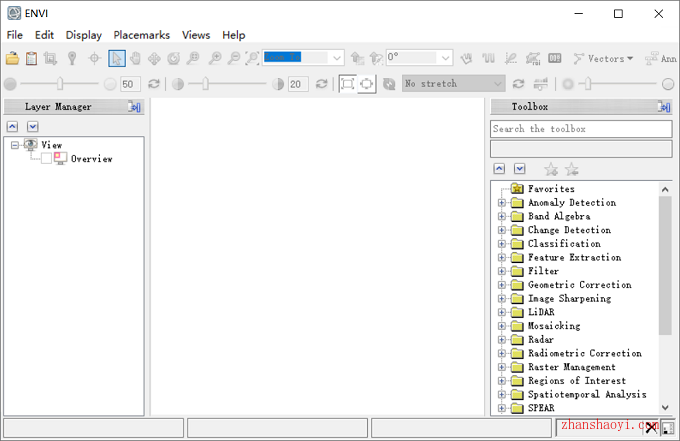Reset contrast with its refresh icon

pos(321,84)
